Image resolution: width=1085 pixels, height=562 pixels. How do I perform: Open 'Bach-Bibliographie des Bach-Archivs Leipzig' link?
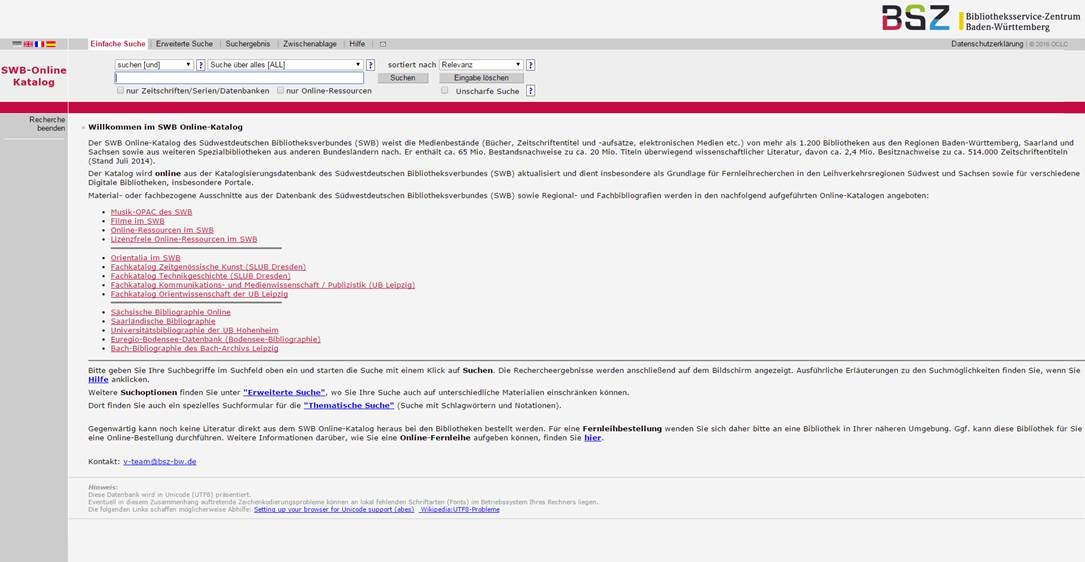coord(194,348)
